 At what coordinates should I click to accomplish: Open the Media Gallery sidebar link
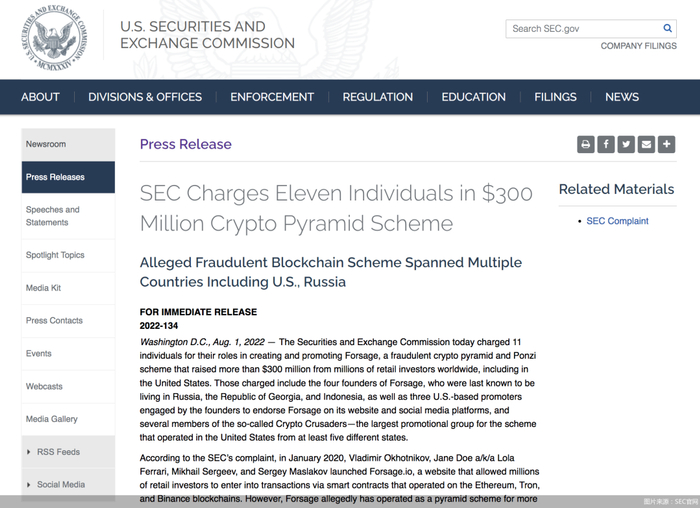point(52,419)
